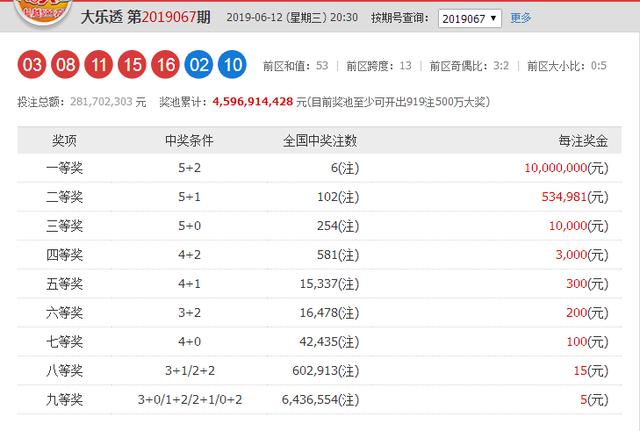
Task: Click the 前区跨度 13 statistic
Action: point(379,66)
